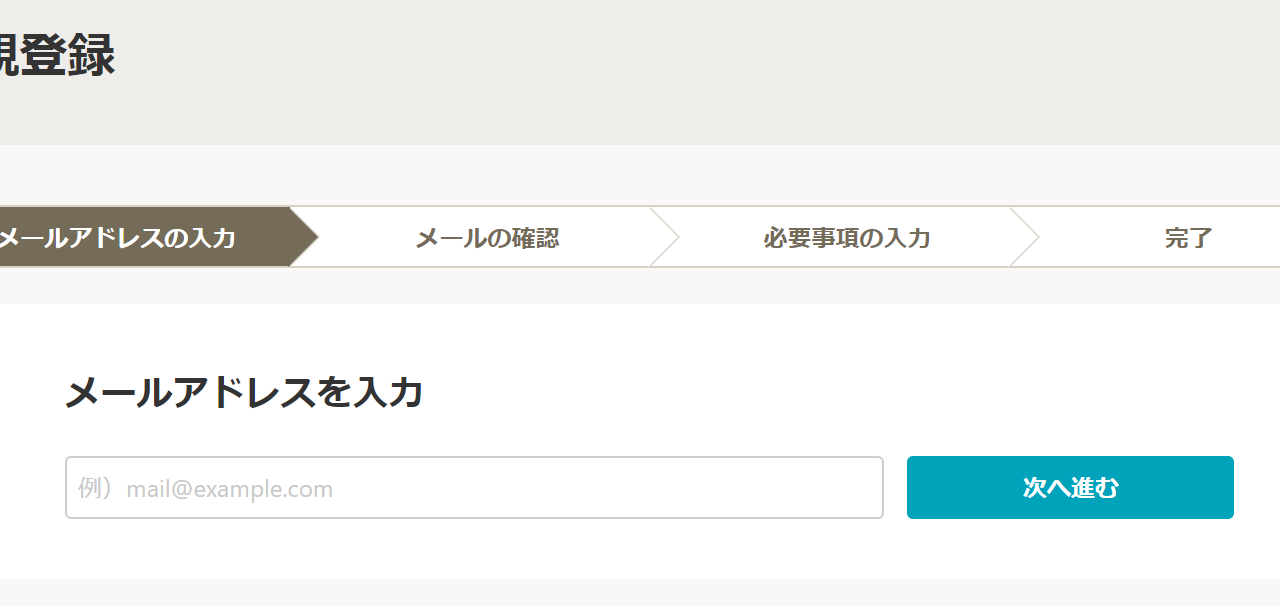This screenshot has width=1280, height=606.
Task: Select the メールの確認 step
Action: [487, 238]
